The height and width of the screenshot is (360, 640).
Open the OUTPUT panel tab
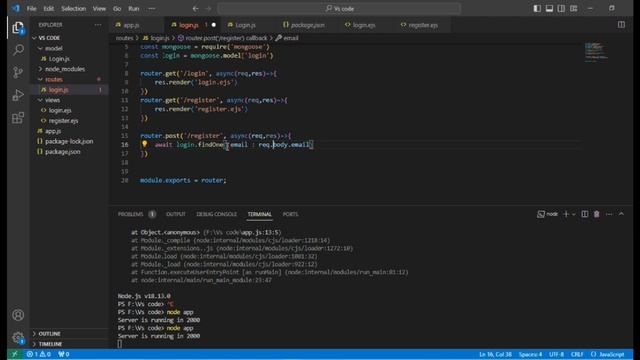pos(176,214)
